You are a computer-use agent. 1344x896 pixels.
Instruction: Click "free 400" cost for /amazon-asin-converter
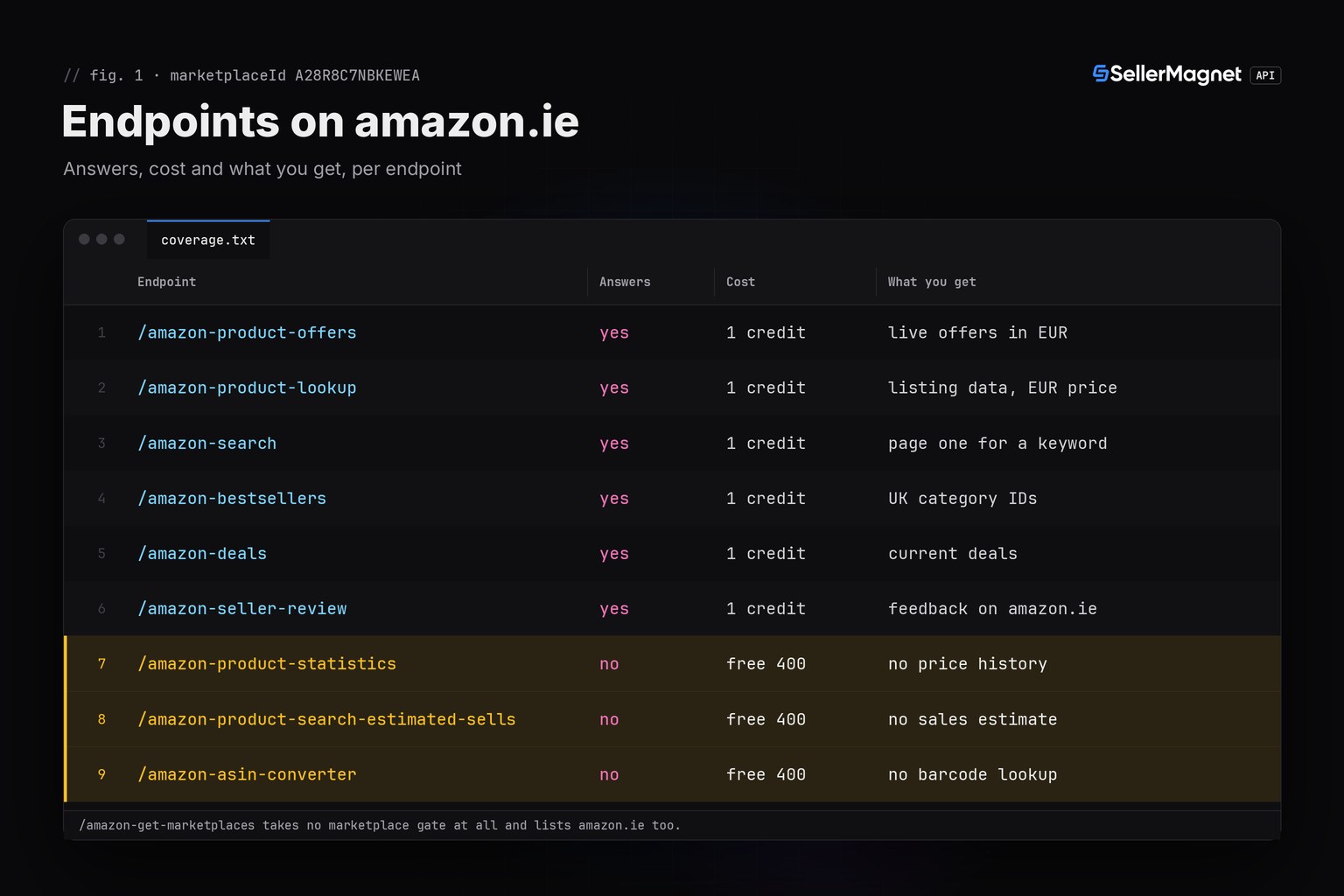pos(766,774)
